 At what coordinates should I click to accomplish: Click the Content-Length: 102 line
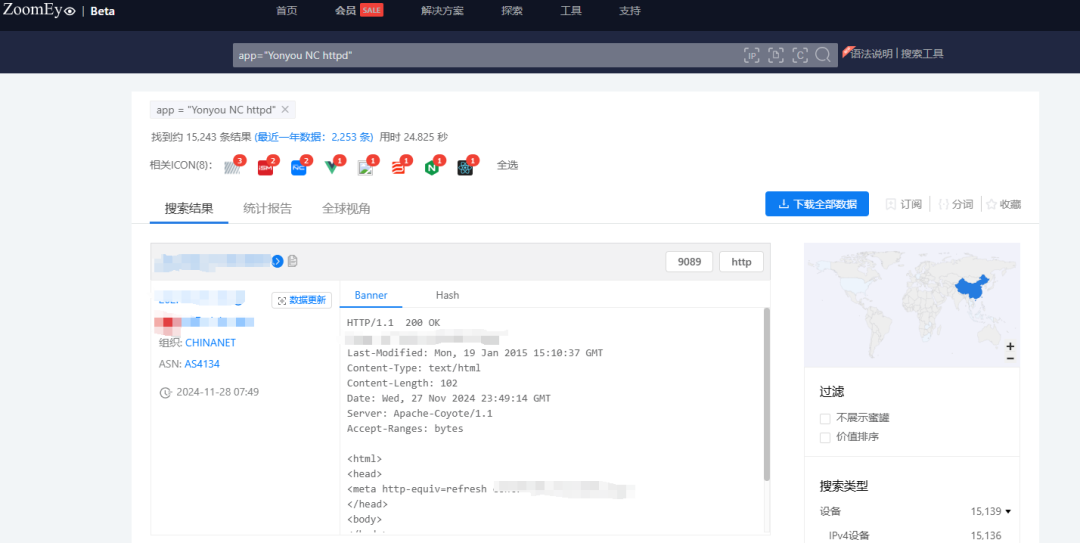(x=402, y=383)
